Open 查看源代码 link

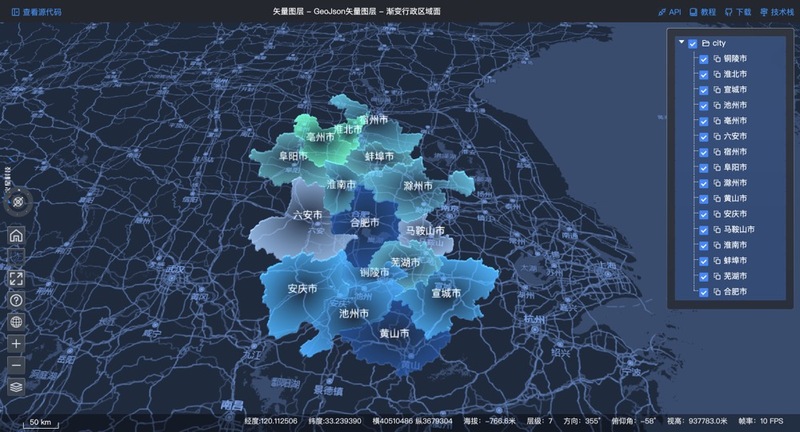tap(42, 12)
